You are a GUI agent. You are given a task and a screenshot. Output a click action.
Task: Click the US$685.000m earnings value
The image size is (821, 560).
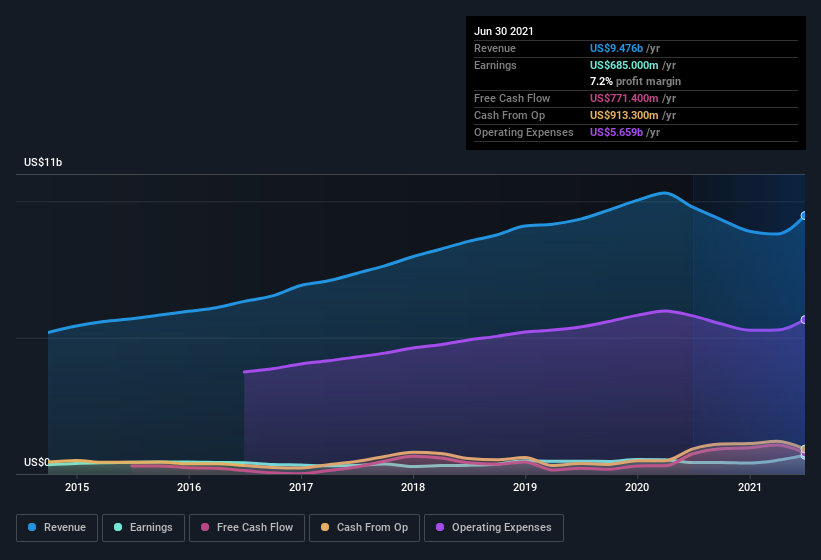(624, 65)
